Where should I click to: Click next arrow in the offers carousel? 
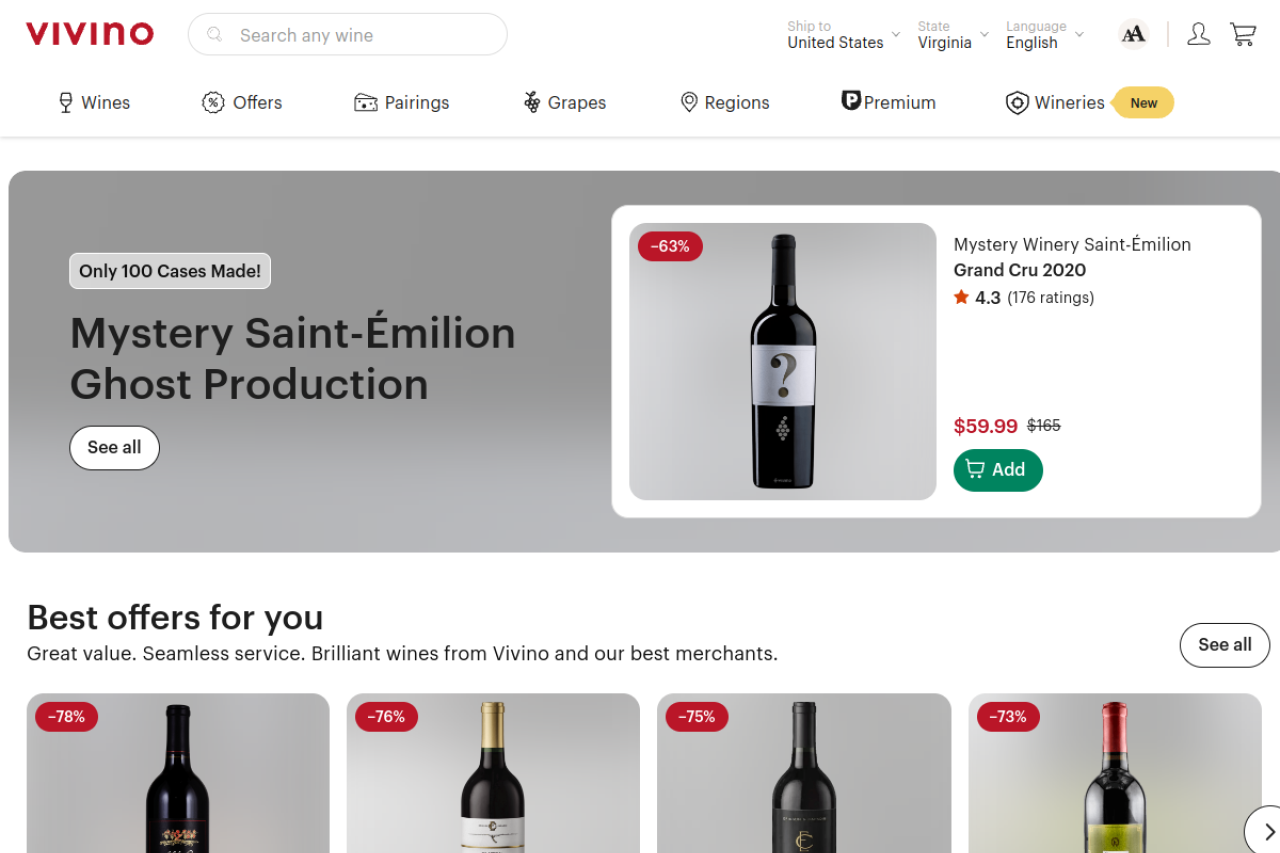pyautogui.click(x=1268, y=832)
